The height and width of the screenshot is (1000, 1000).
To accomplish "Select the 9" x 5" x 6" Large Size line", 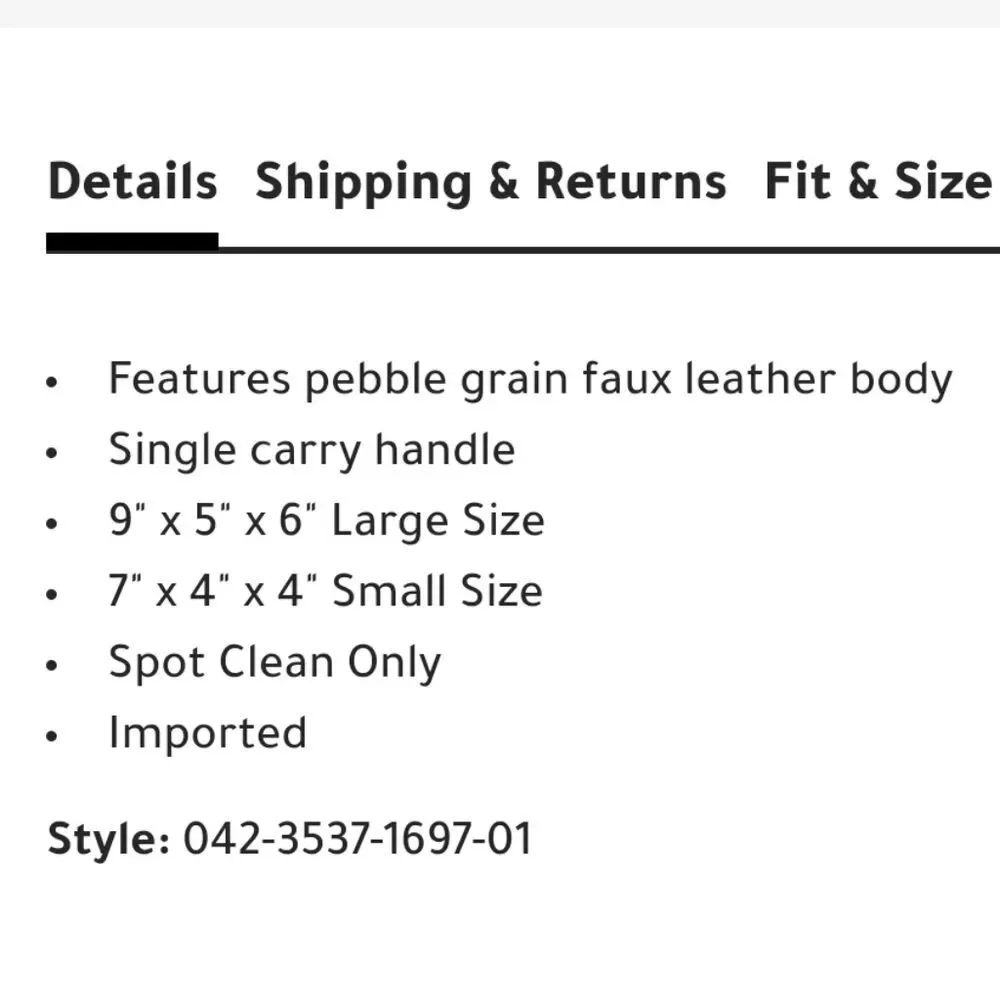I will (x=327, y=520).
